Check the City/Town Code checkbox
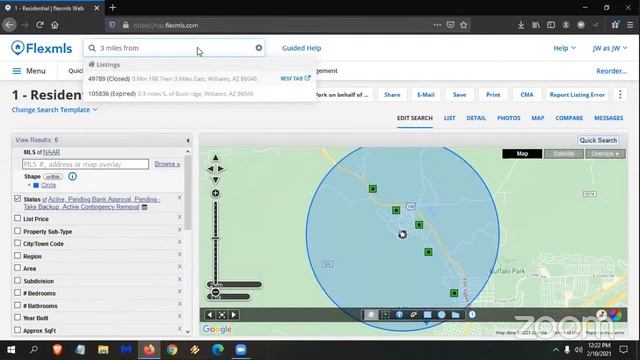 [17, 243]
